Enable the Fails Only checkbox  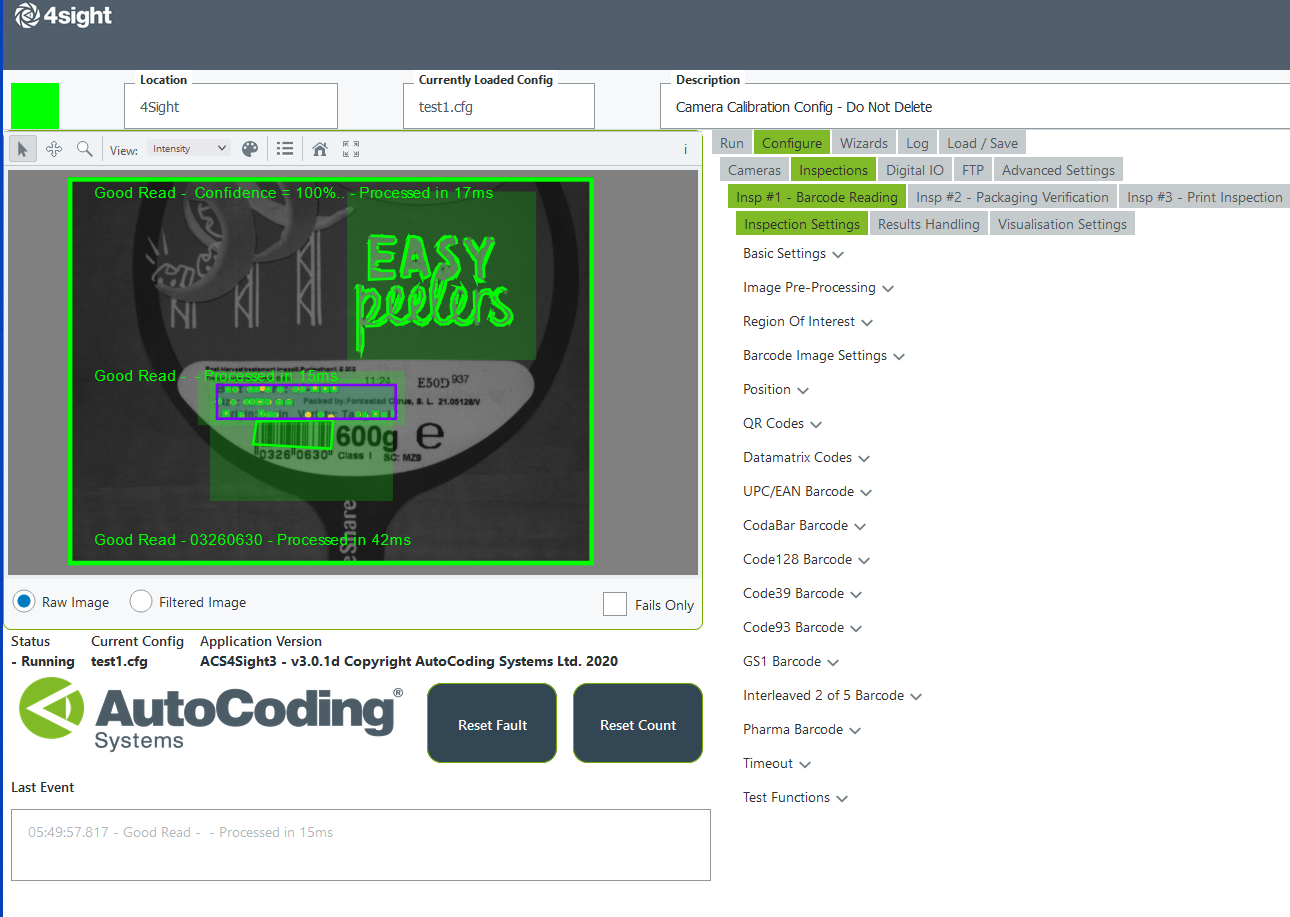pyautogui.click(x=614, y=604)
